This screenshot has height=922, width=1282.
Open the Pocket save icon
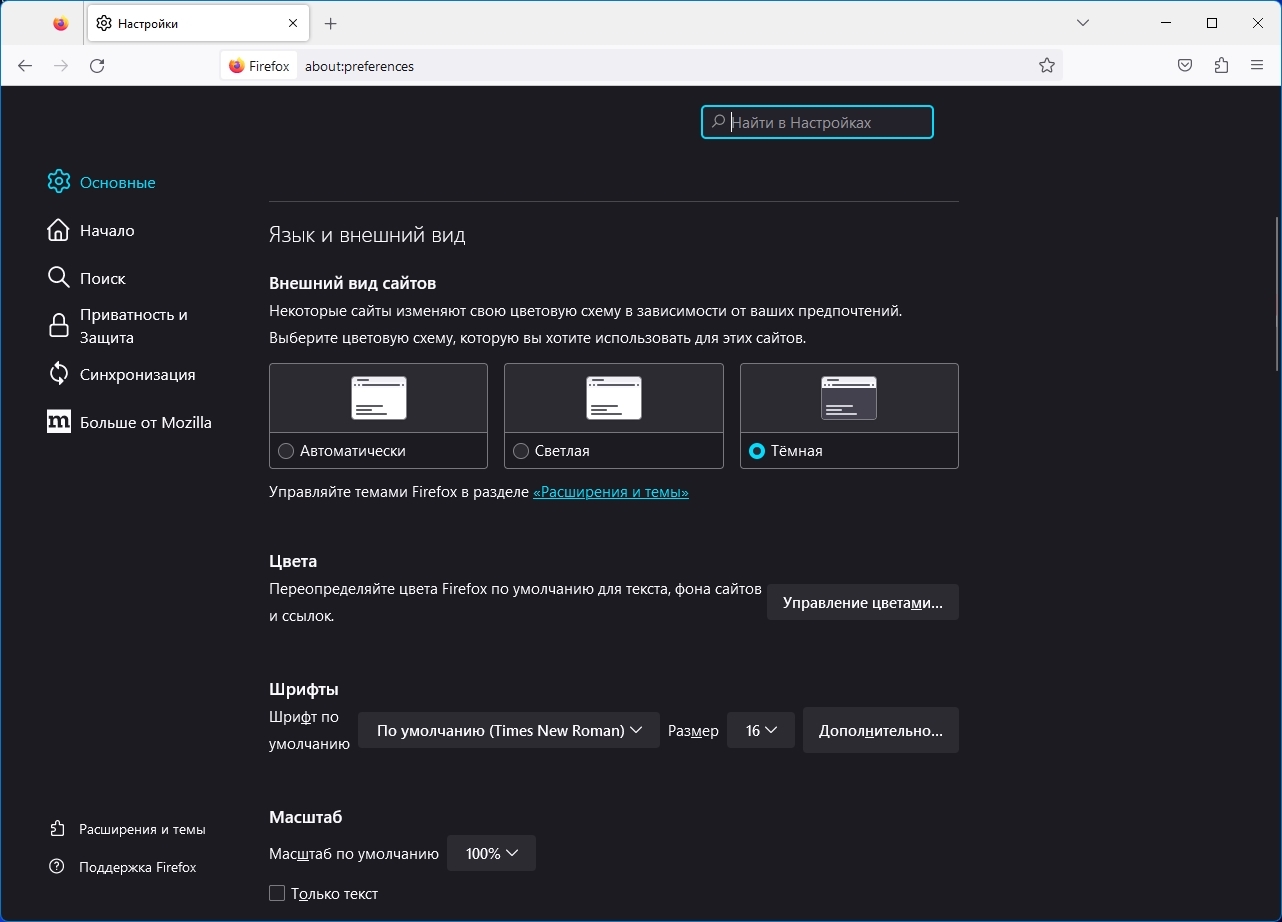tap(1185, 66)
